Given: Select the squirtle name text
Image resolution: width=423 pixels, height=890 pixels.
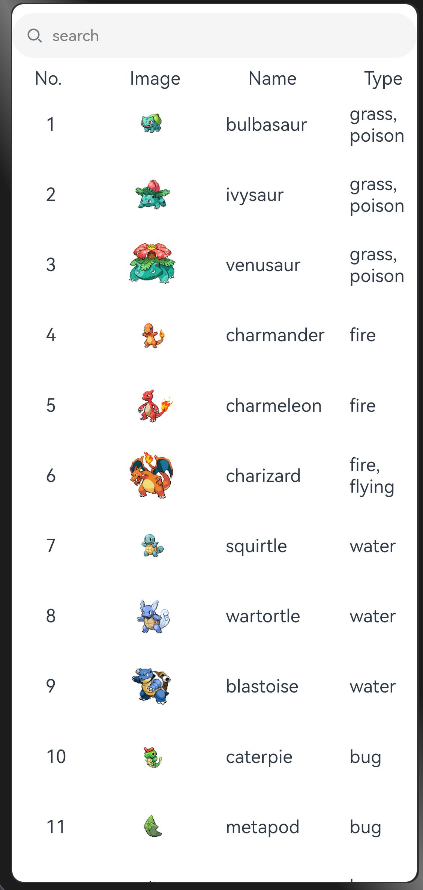Looking at the screenshot, I should tap(256, 546).
